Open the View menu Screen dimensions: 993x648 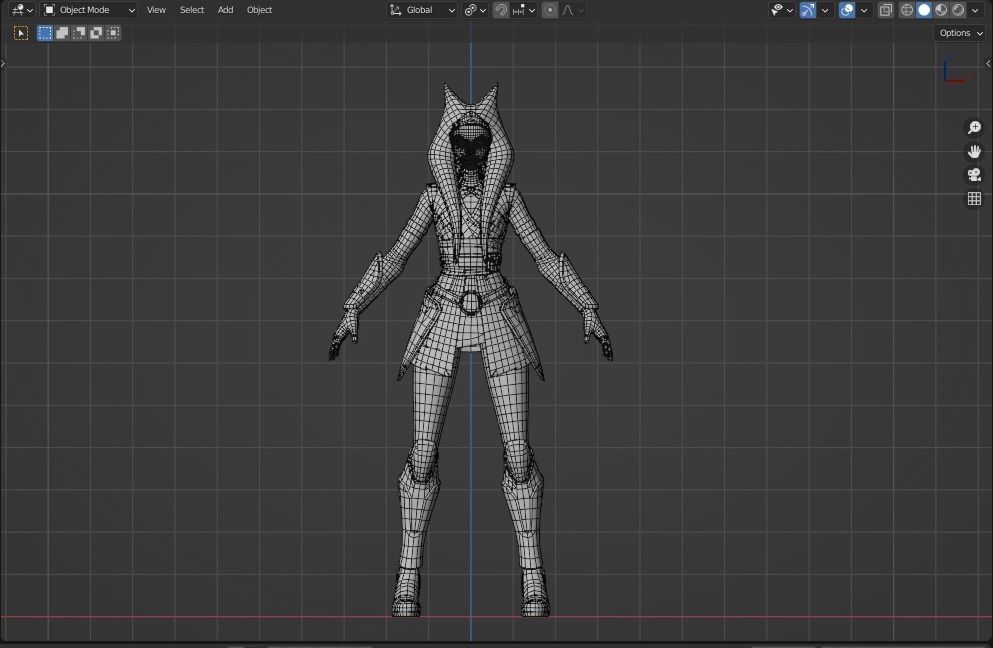[156, 10]
